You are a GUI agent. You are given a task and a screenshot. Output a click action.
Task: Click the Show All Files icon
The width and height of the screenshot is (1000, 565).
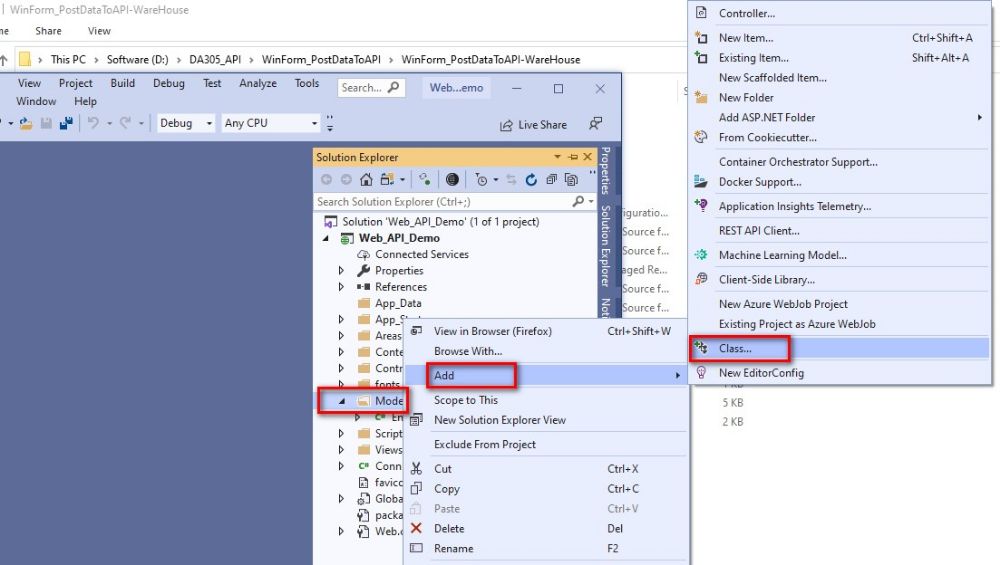point(571,180)
